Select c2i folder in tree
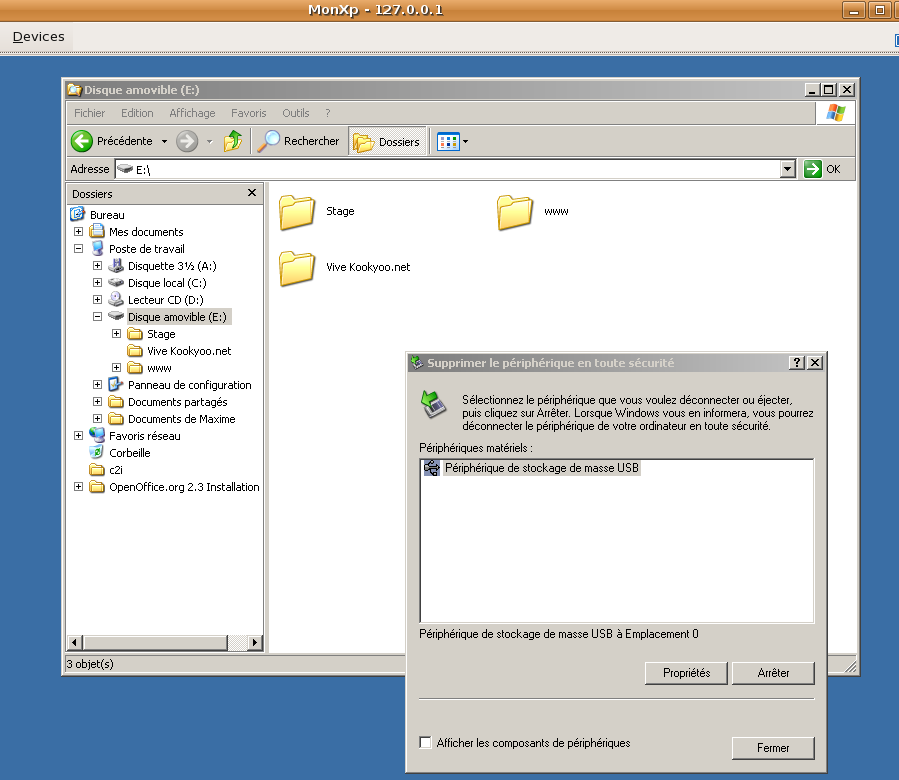 tap(116, 470)
